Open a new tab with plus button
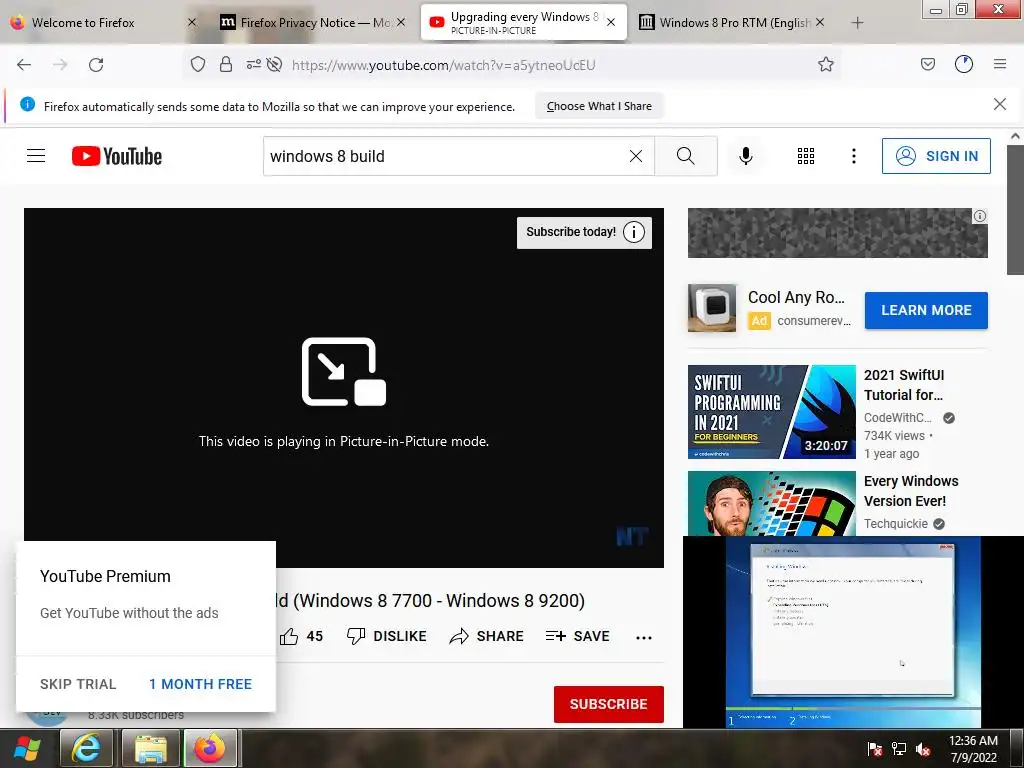This screenshot has height=768, width=1024. tap(857, 23)
